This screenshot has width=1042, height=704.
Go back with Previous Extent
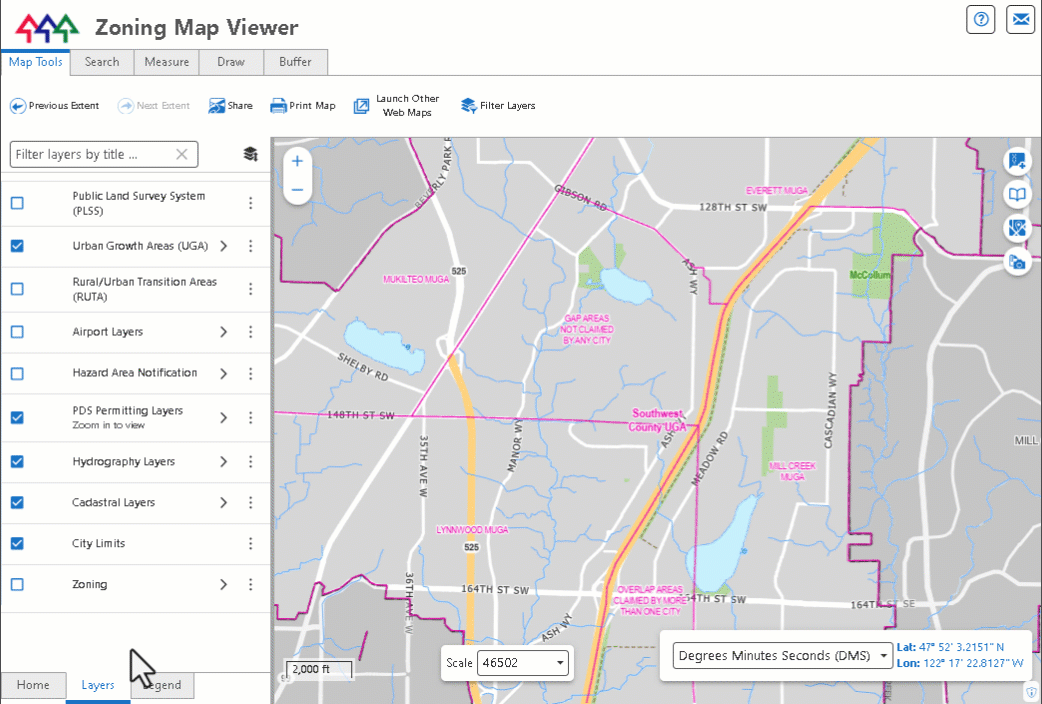click(x=54, y=106)
